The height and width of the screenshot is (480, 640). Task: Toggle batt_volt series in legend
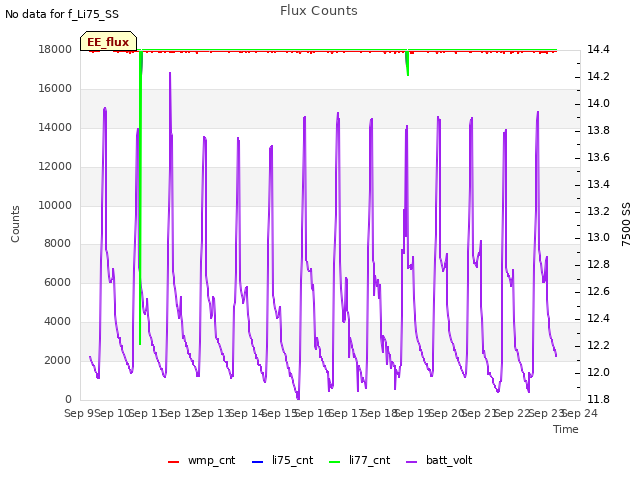click(x=439, y=460)
